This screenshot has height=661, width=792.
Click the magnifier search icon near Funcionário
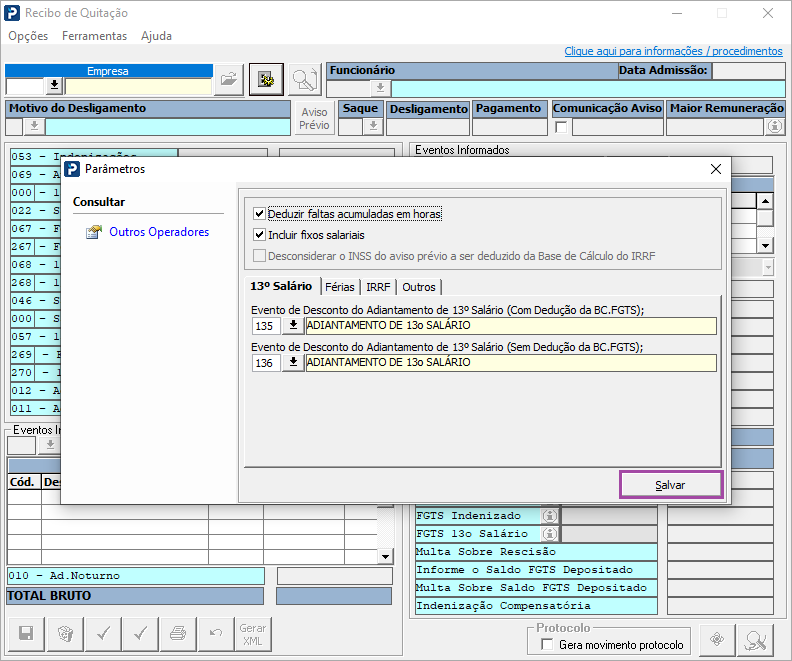303,80
